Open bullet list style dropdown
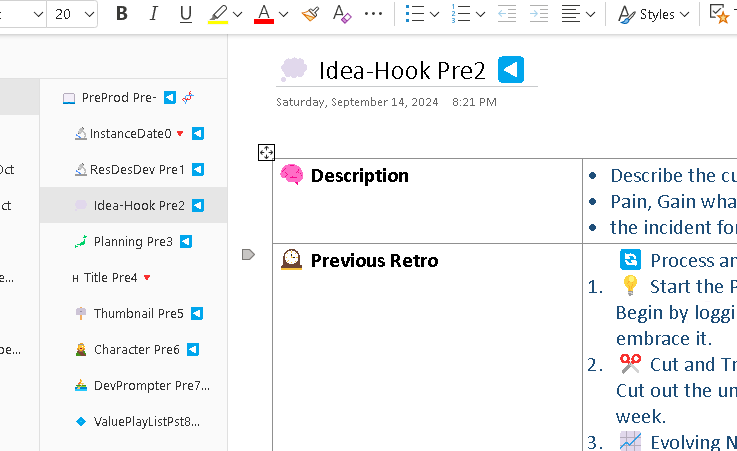The image size is (737, 451). click(435, 15)
